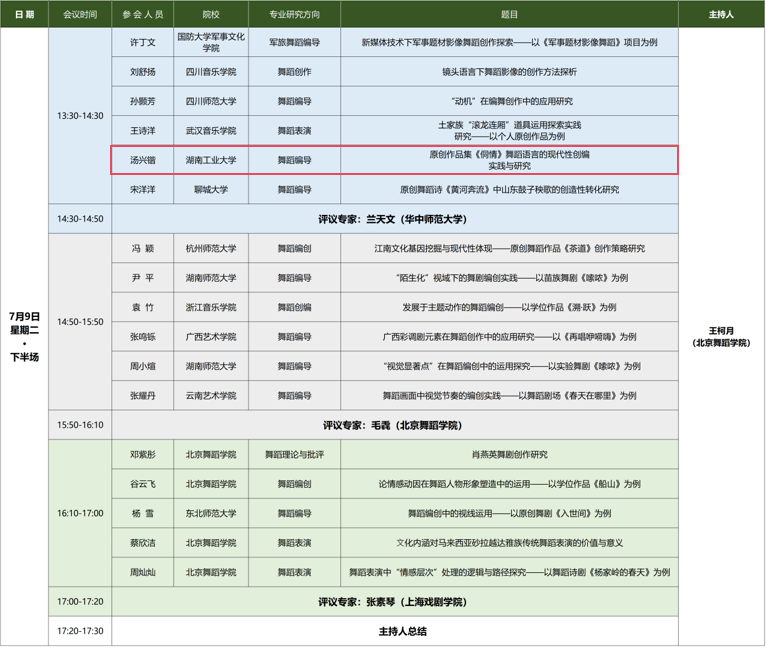The image size is (766, 649).
Task: Click participant name '杨 雪'
Action: (143, 513)
